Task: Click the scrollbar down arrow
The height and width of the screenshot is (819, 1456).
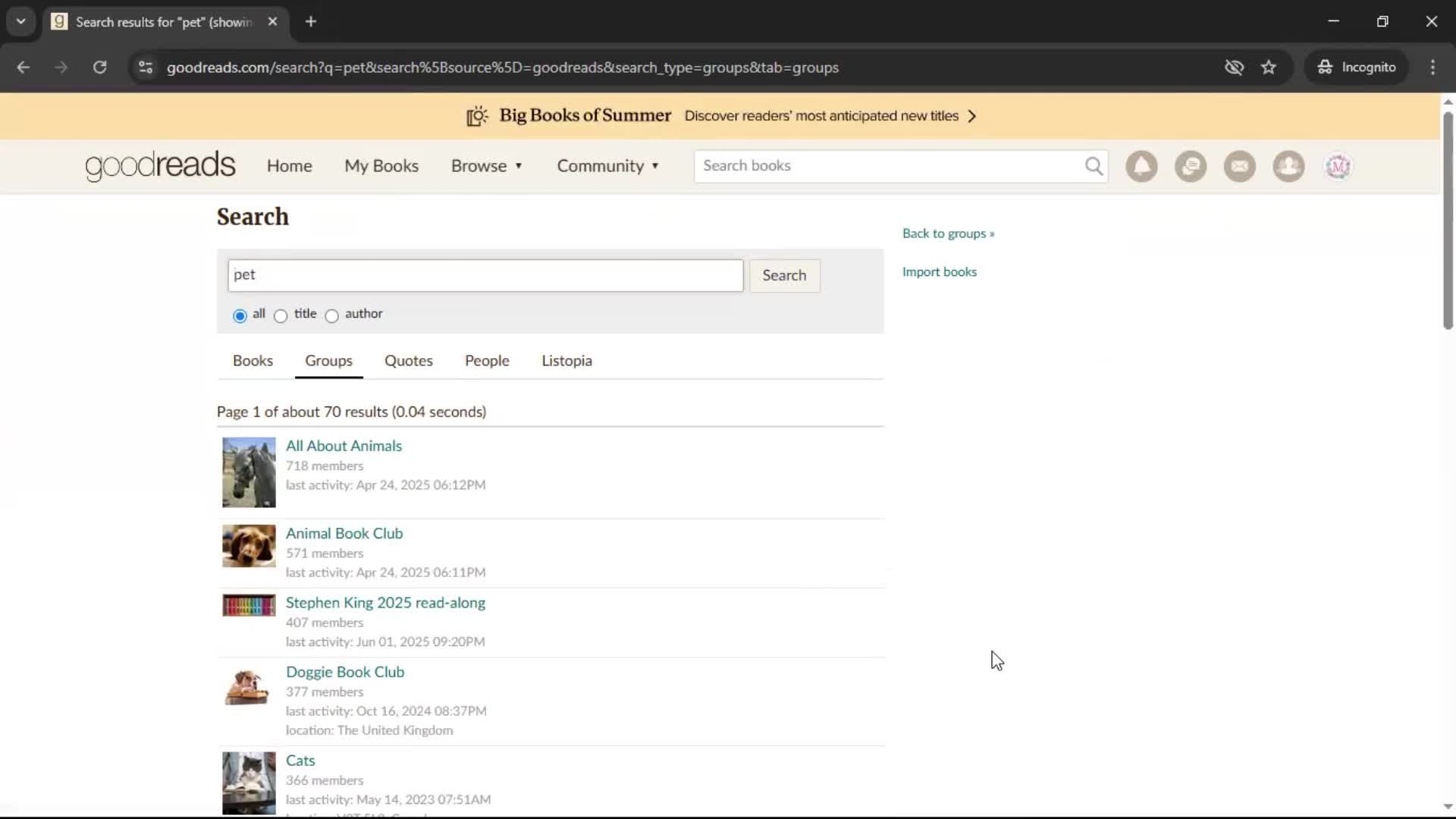Action: pos(1448,807)
